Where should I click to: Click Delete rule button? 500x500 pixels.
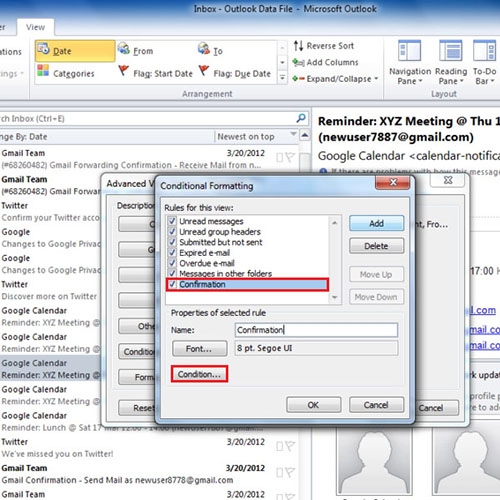(376, 246)
